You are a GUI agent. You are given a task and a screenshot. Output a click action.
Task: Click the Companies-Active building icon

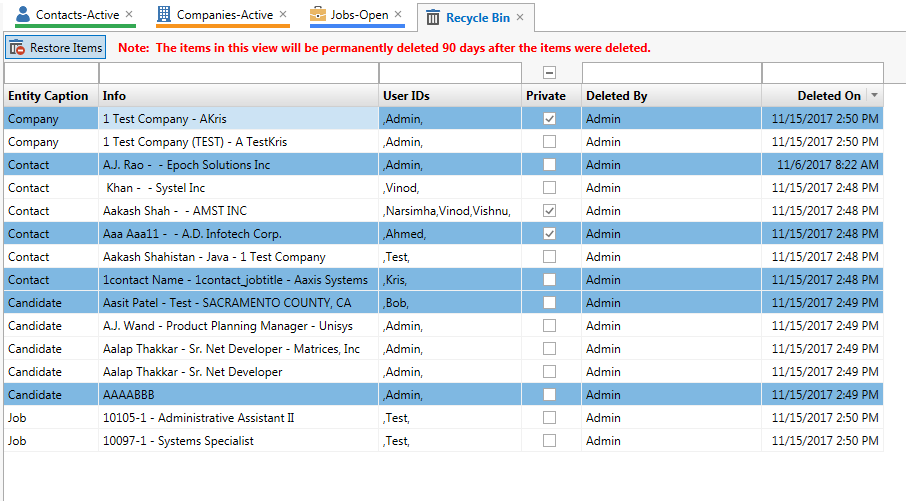coord(164,14)
